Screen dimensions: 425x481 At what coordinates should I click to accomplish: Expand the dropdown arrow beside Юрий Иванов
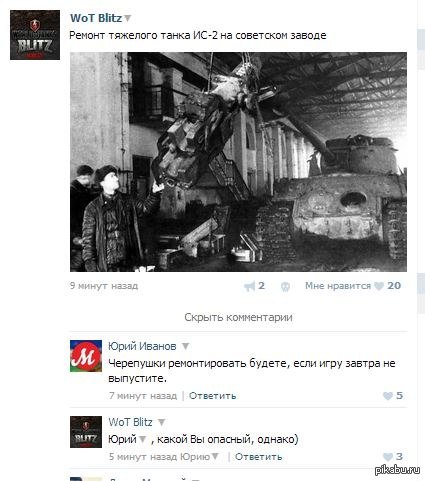point(186,347)
